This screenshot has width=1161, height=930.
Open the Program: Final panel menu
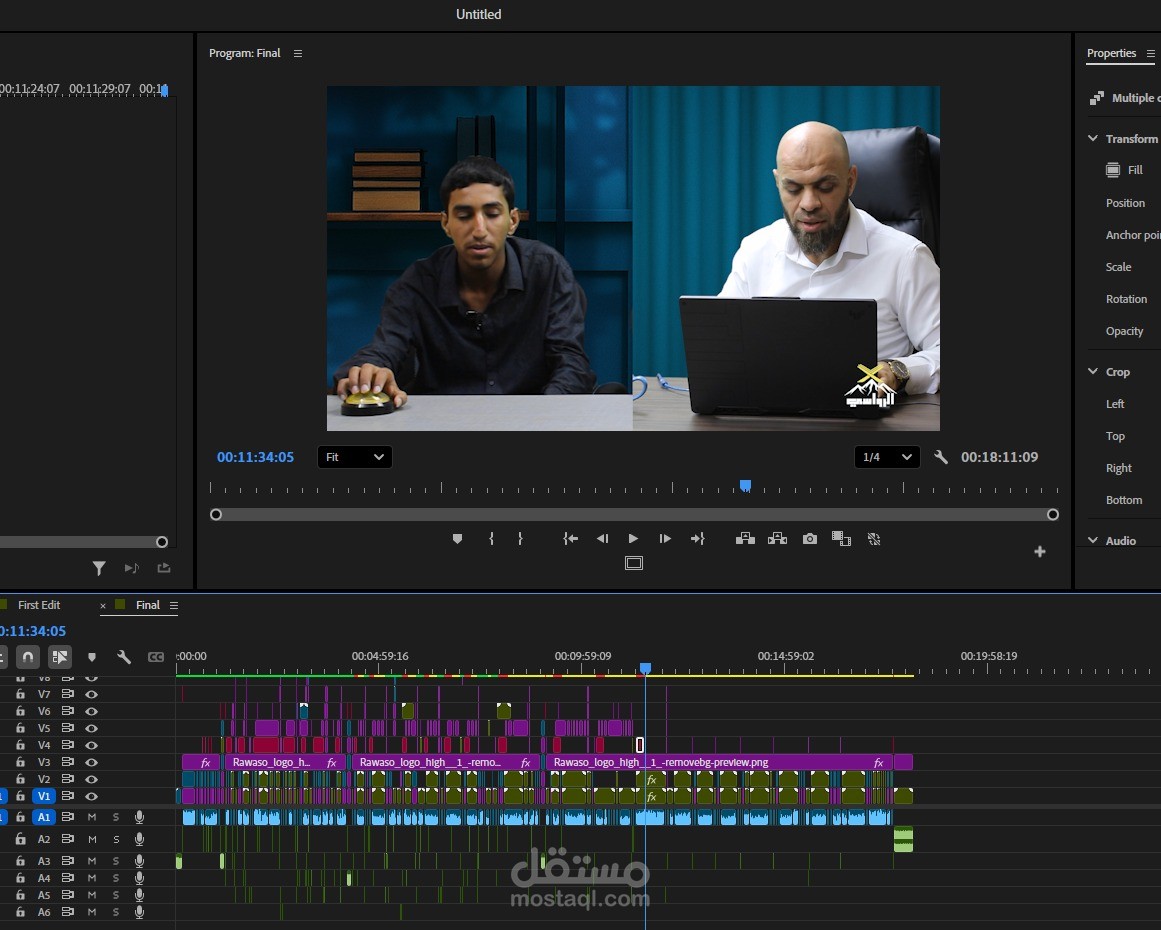(x=298, y=53)
